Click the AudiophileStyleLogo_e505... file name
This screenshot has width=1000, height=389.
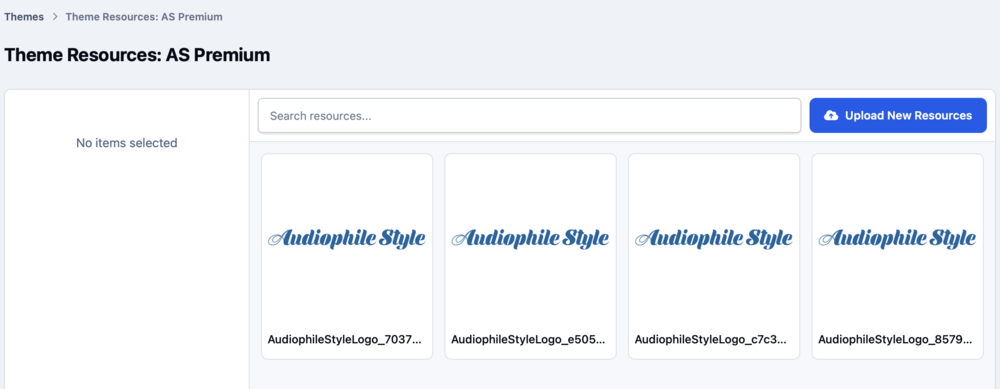tap(528, 340)
